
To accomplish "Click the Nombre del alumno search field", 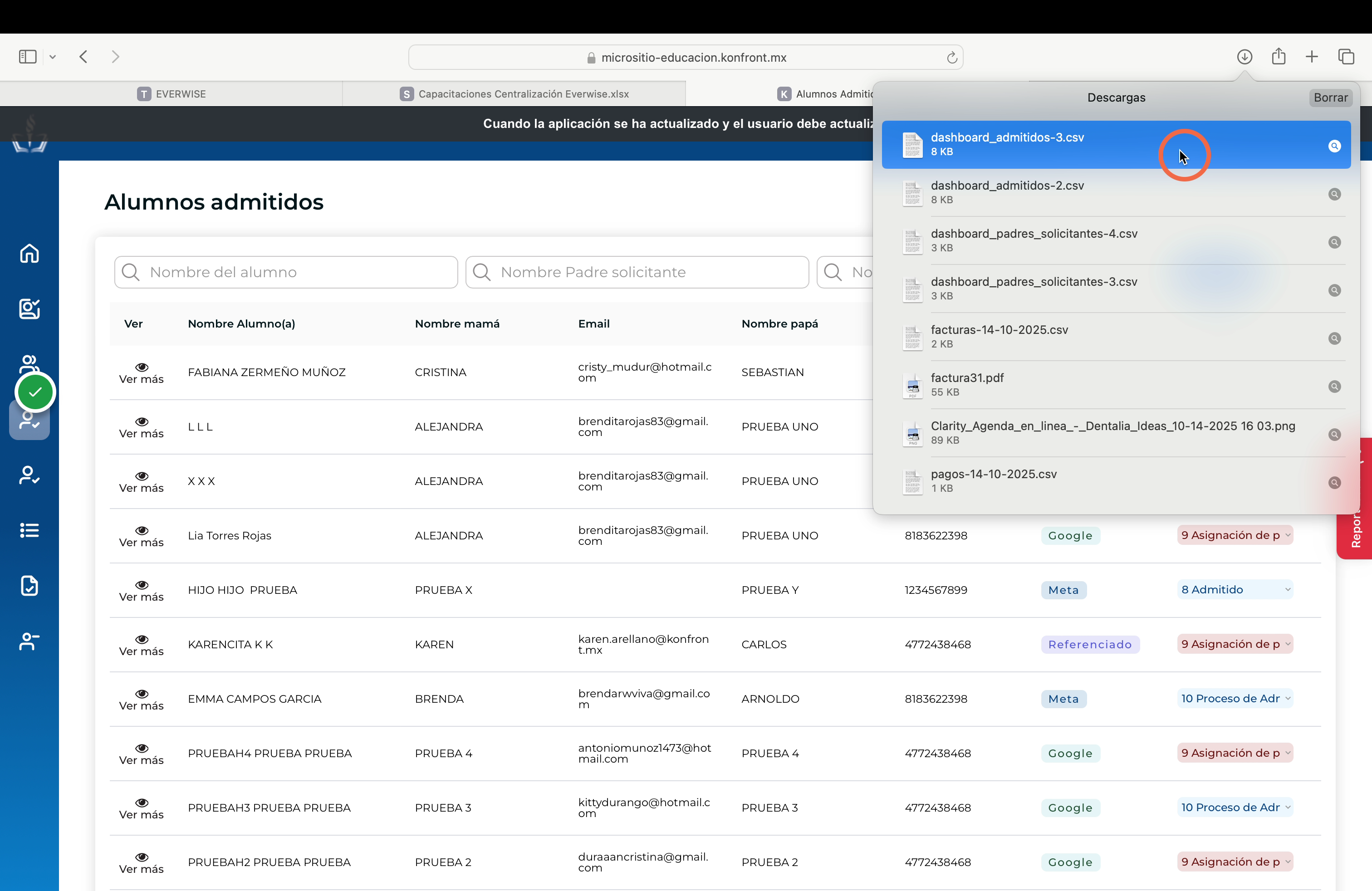I will point(286,272).
